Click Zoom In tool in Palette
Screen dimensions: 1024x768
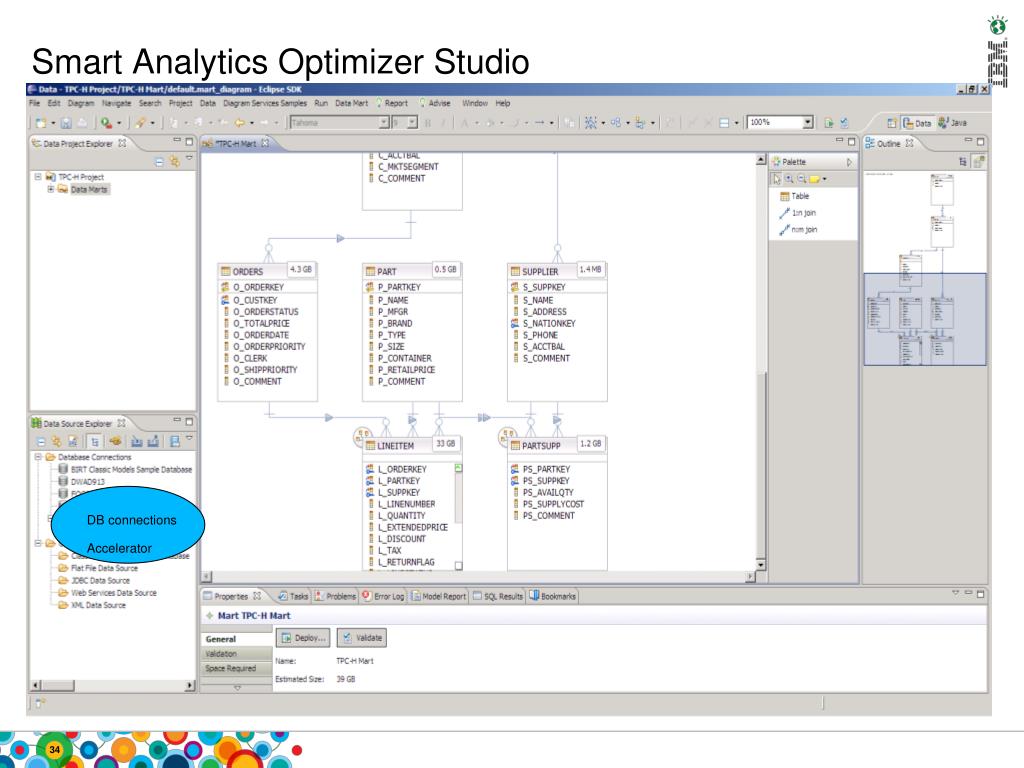790,179
